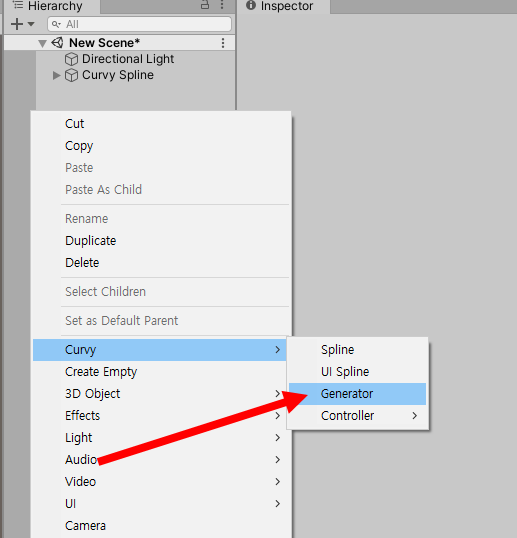
Task: Choose Copy from the context menu
Action: point(160,145)
